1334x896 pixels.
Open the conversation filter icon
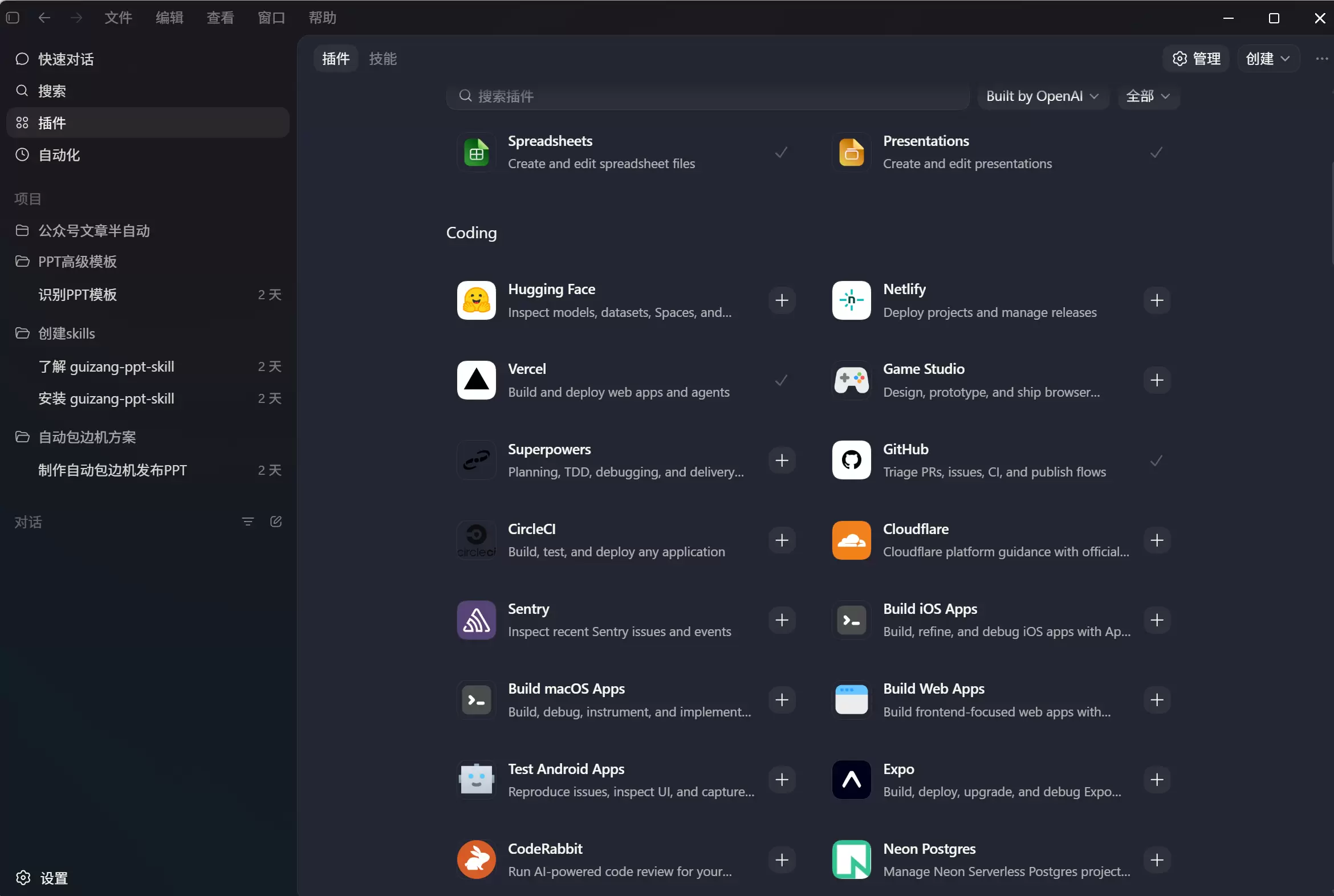click(247, 522)
